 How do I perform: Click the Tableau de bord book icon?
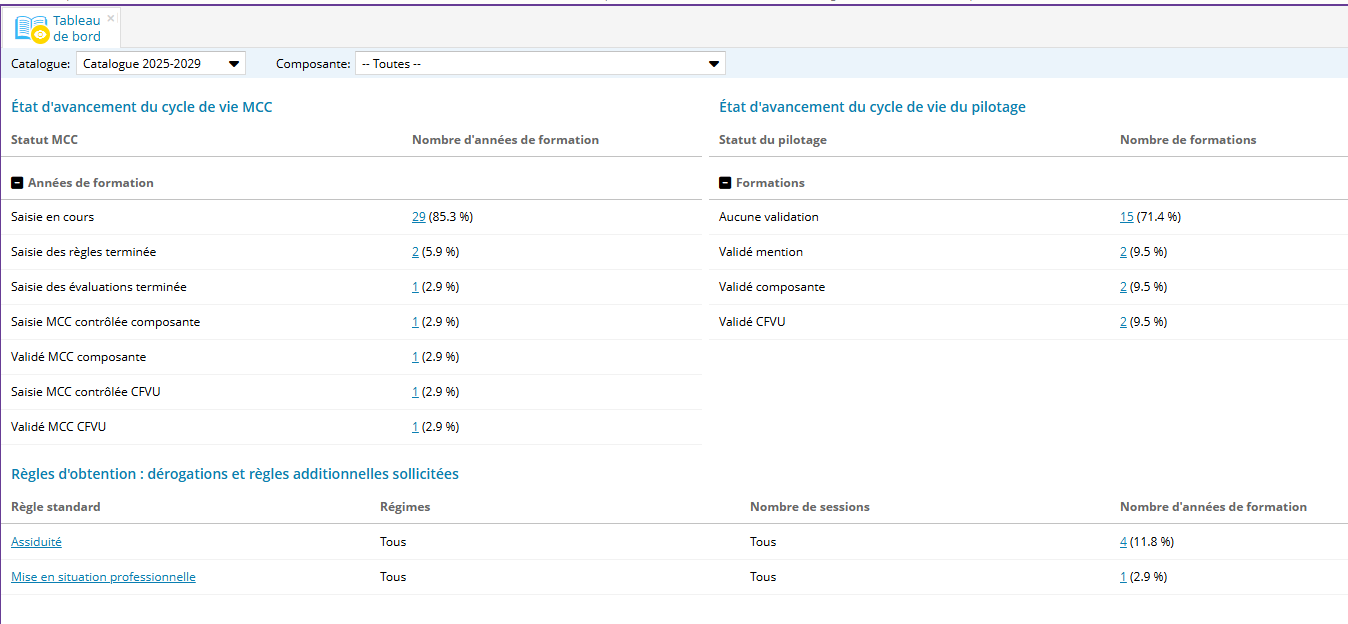(31, 29)
